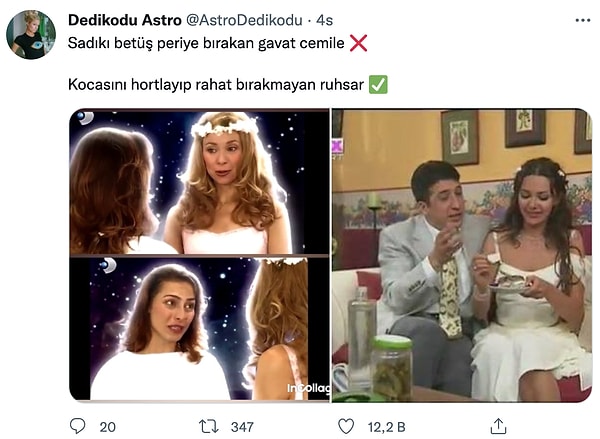Click the green check mark emoji
The image size is (600, 439).
[x=378, y=86]
